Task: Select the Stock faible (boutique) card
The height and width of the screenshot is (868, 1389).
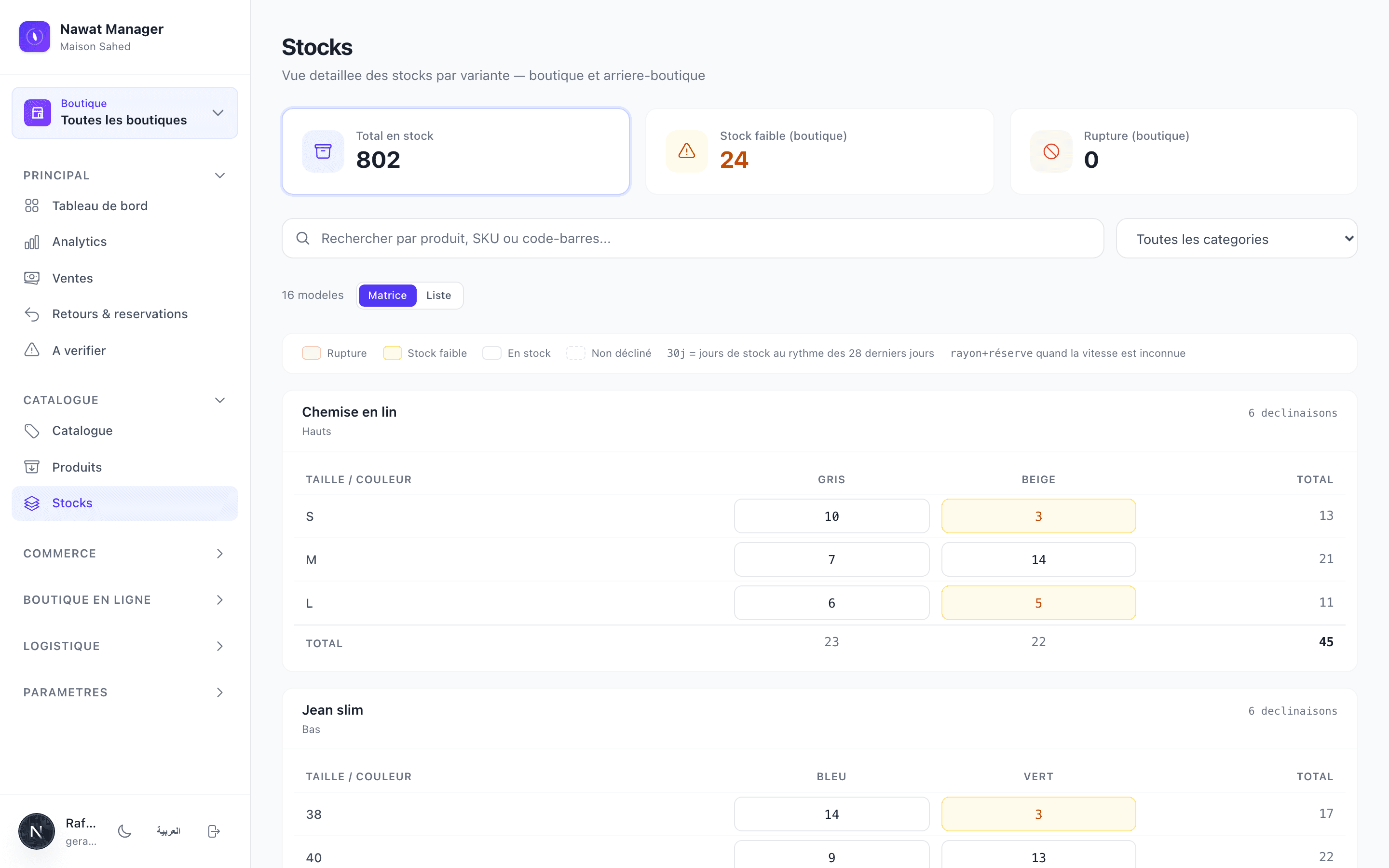Action: click(x=819, y=151)
